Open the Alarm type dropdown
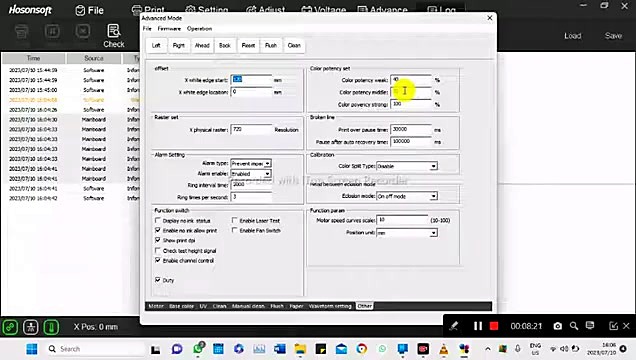The width and height of the screenshot is (636, 360). point(251,163)
